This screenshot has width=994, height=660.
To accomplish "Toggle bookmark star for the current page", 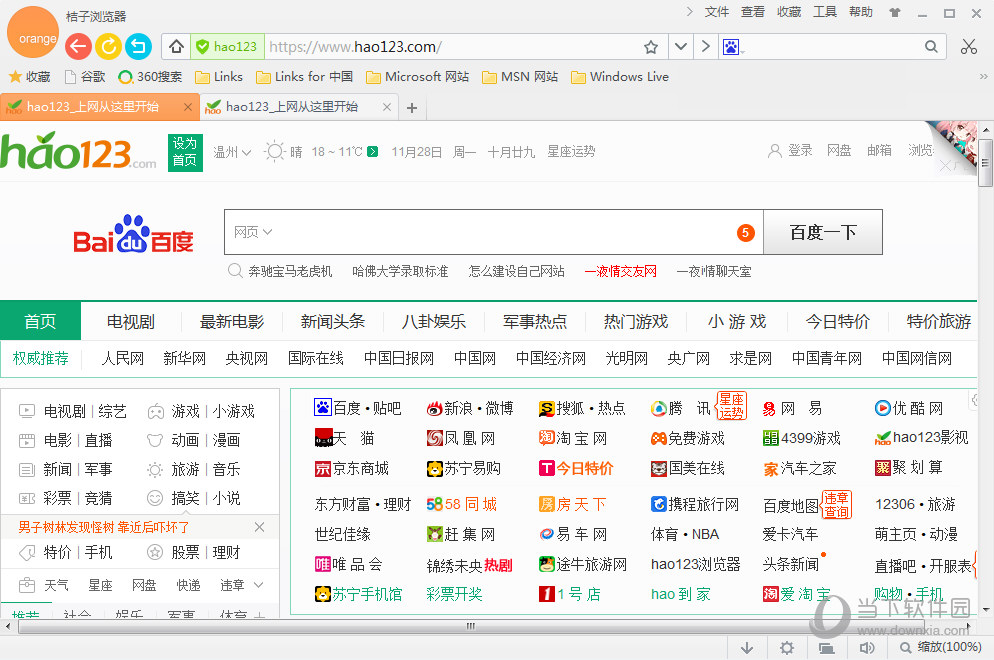I will pos(651,46).
